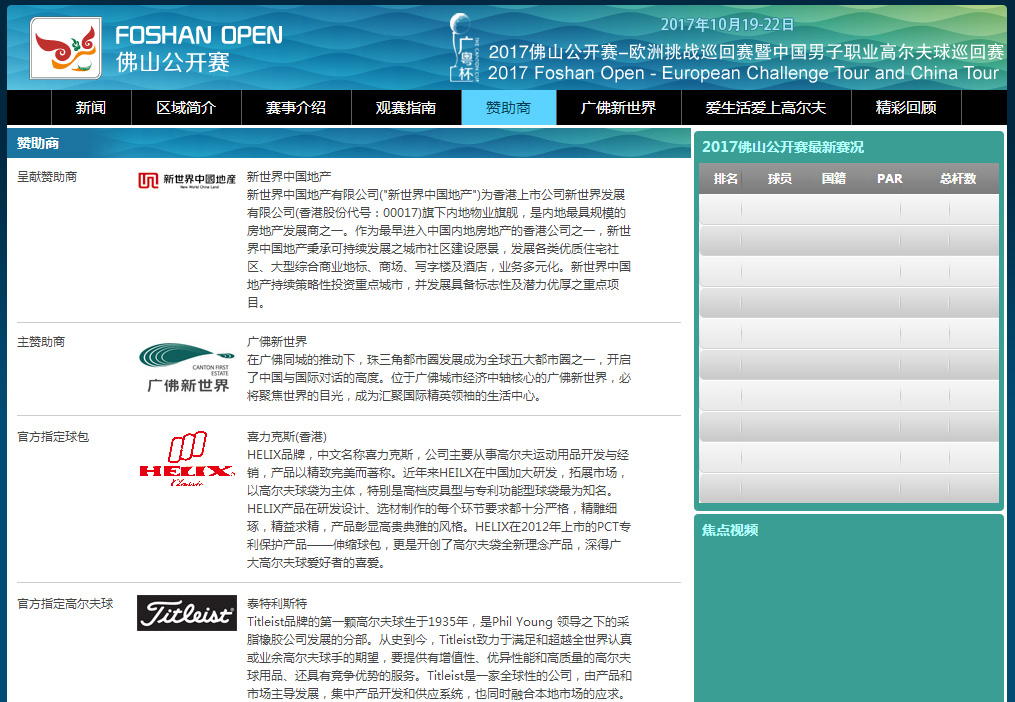The width and height of the screenshot is (1015, 702).
Task: Click the 2017年10月19-22日 date text
Action: 727,25
